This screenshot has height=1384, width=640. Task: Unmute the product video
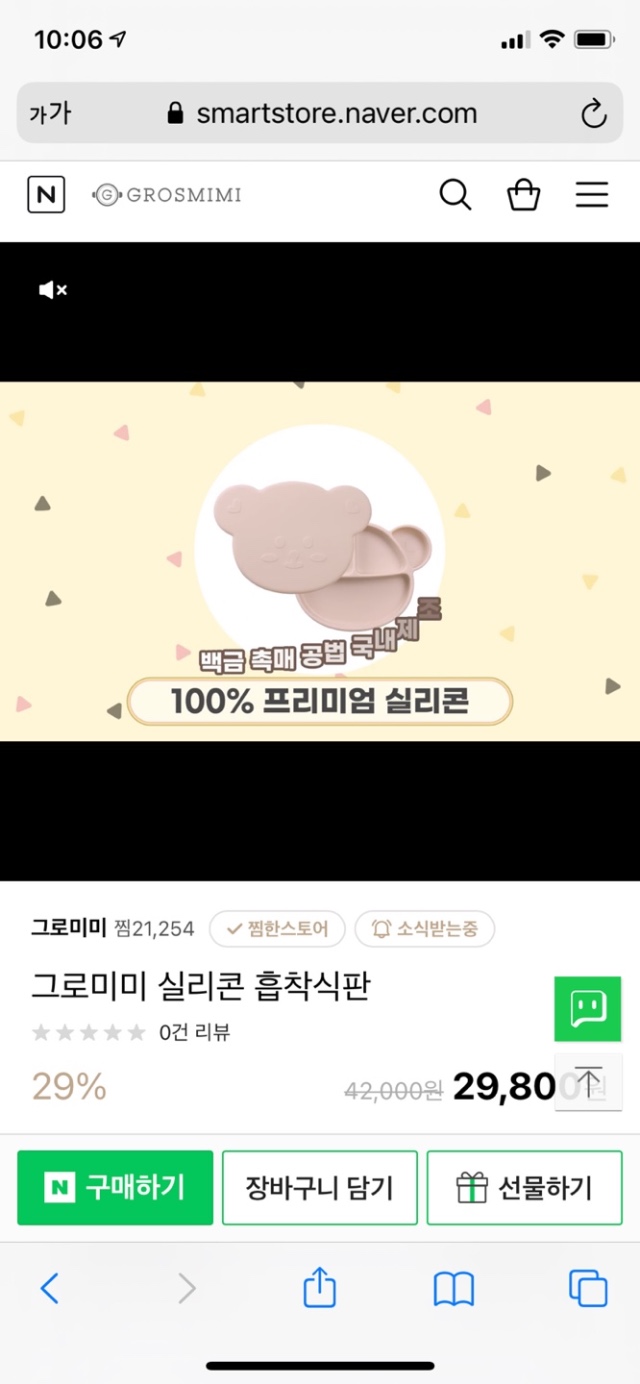pyautogui.click(x=52, y=290)
